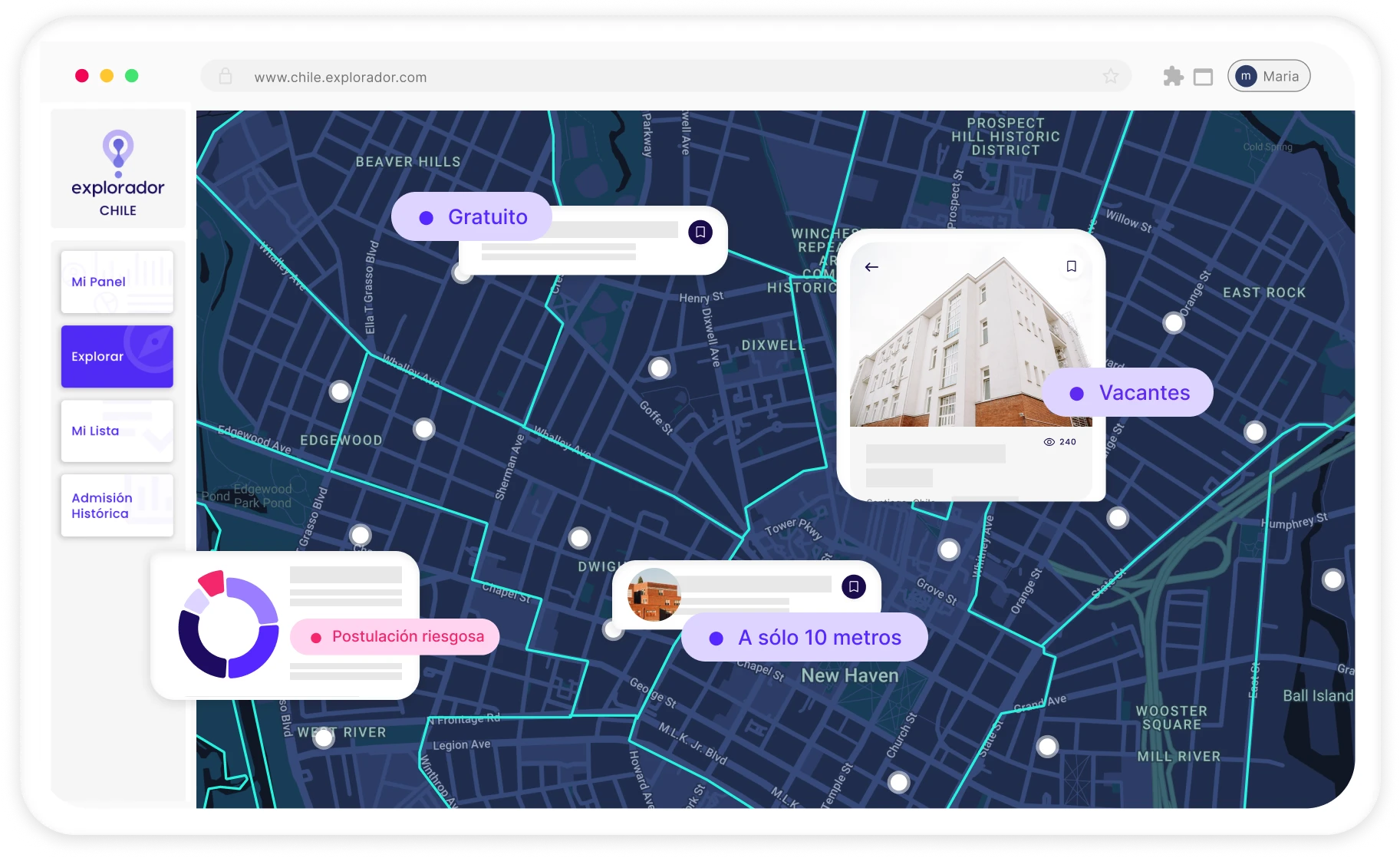Click the yellow window minimize dot
1400x858 pixels.
click(107, 75)
